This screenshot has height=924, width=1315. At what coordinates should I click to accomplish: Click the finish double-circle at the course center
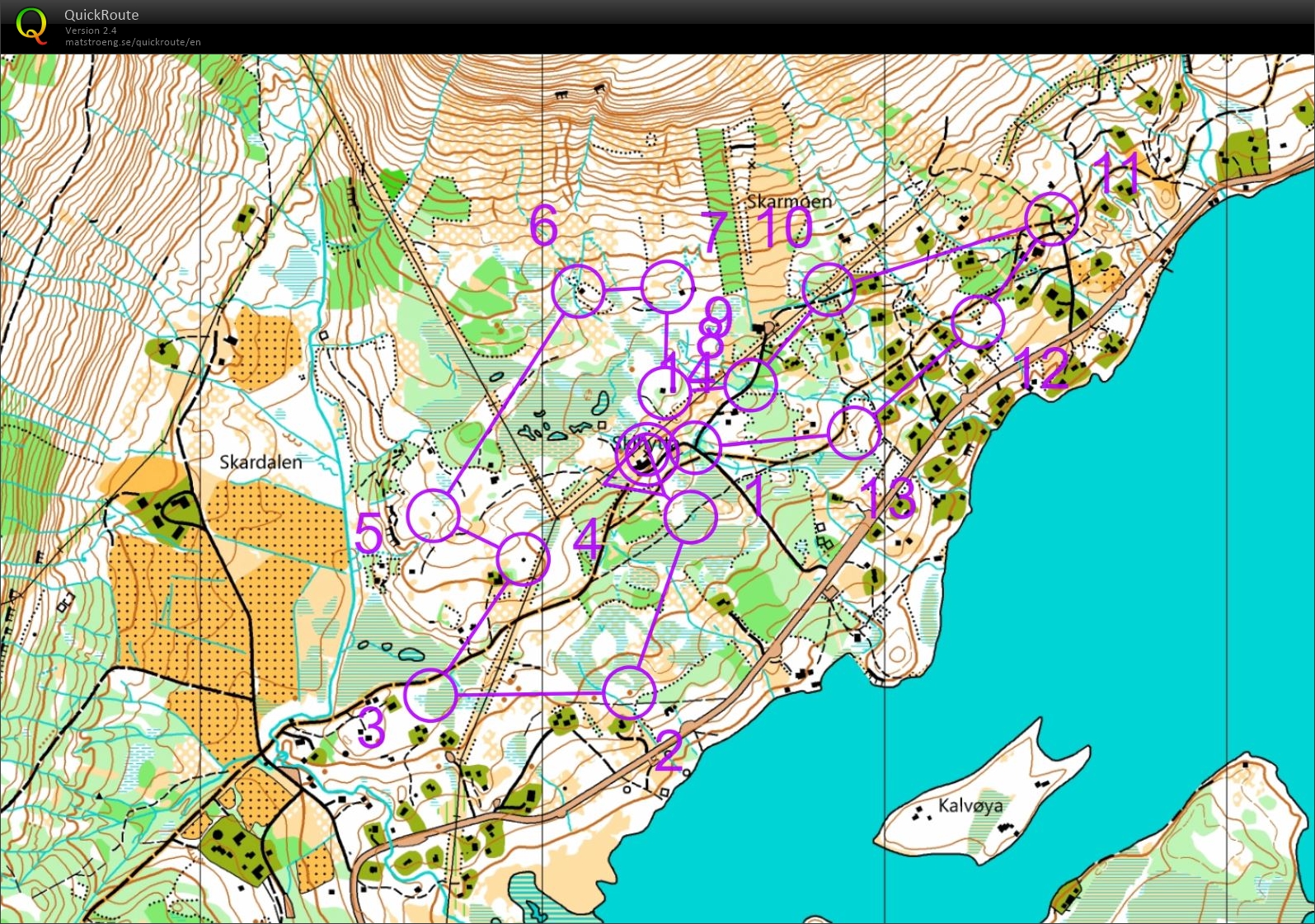[x=646, y=454]
